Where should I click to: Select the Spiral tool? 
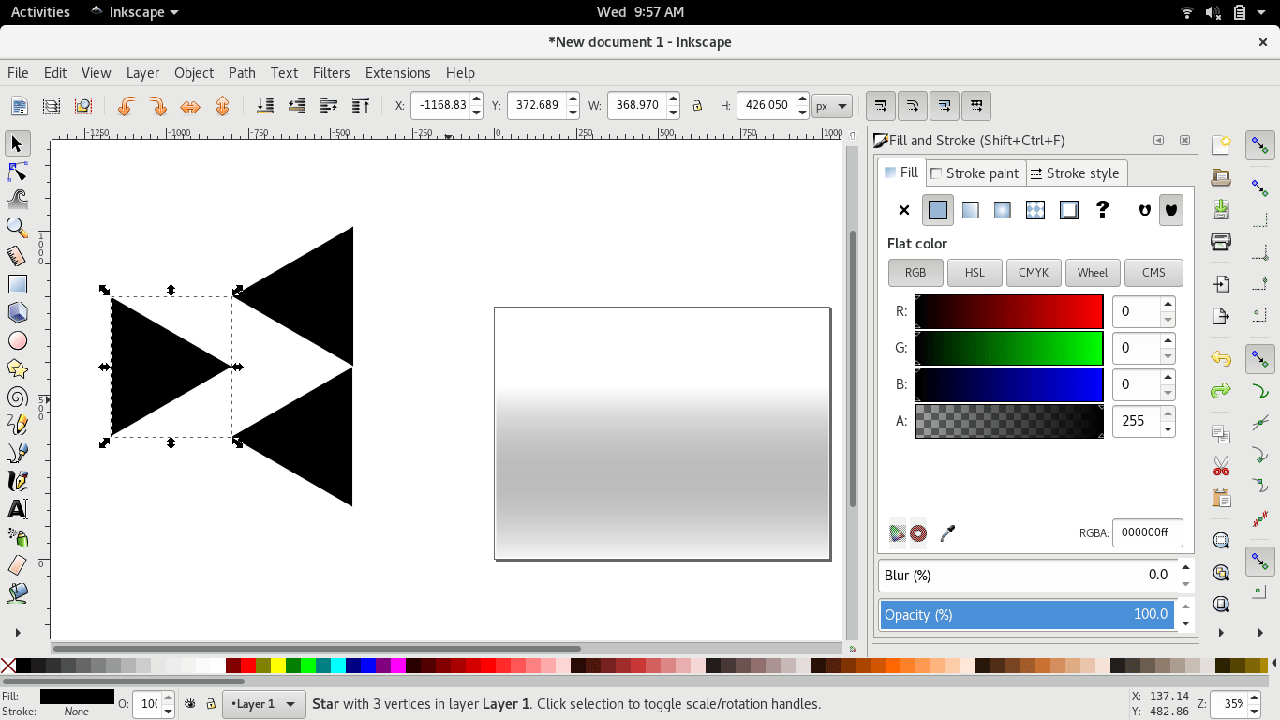(x=17, y=397)
